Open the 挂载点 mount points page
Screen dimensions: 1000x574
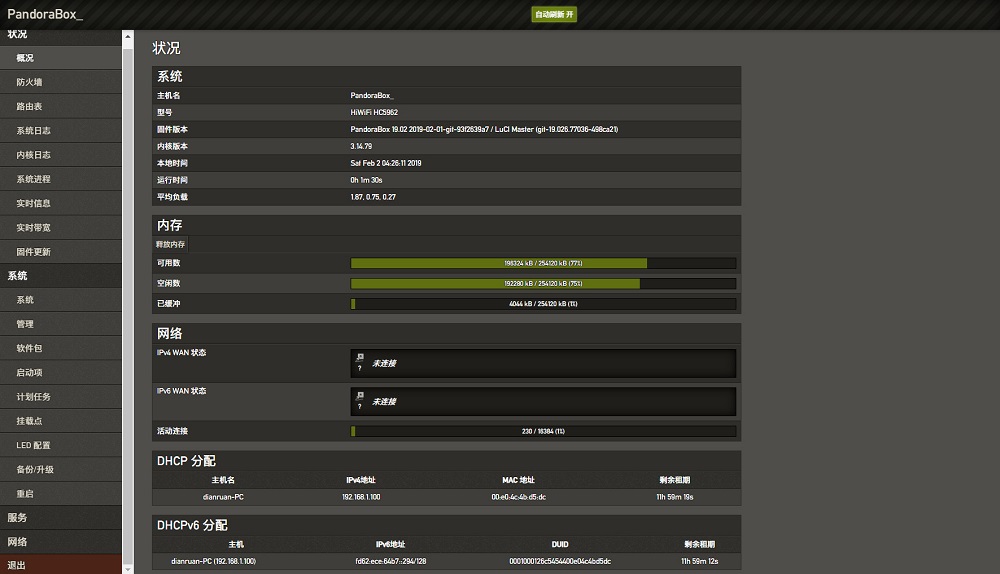pos(61,421)
